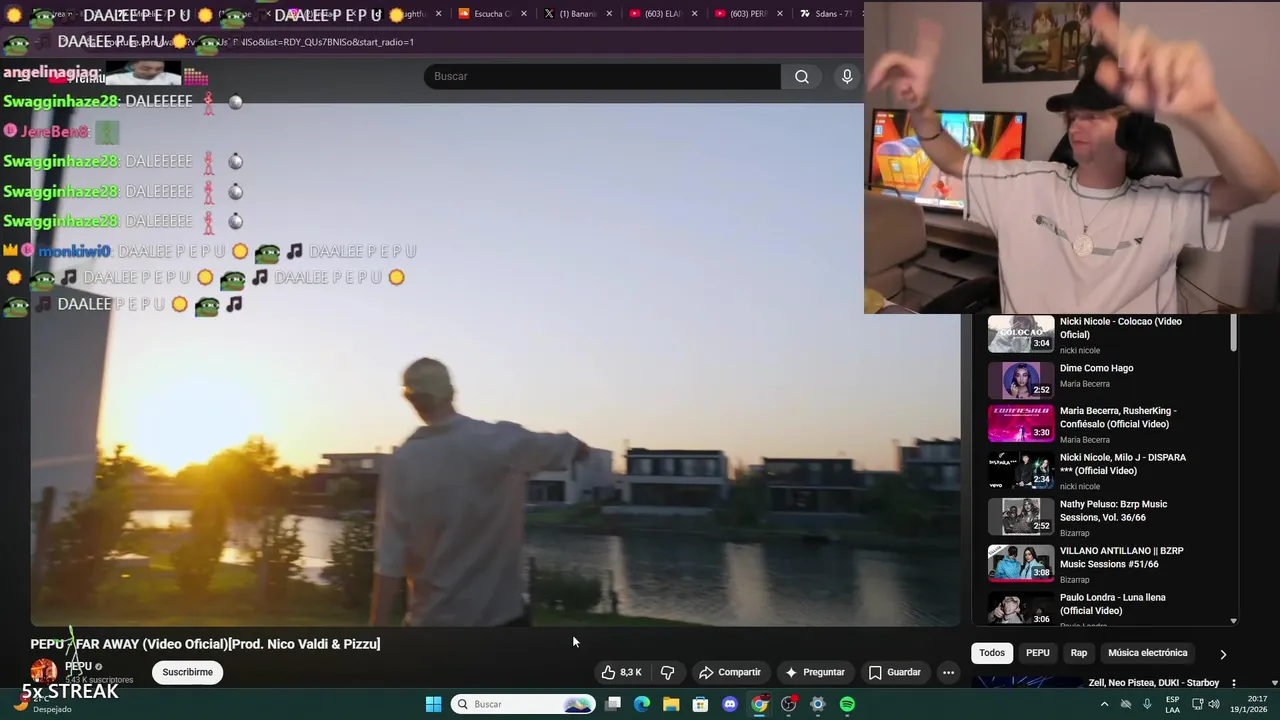Image resolution: width=1280 pixels, height=720 pixels.
Task: Click the YouTube Buscar search field
Action: pos(602,77)
